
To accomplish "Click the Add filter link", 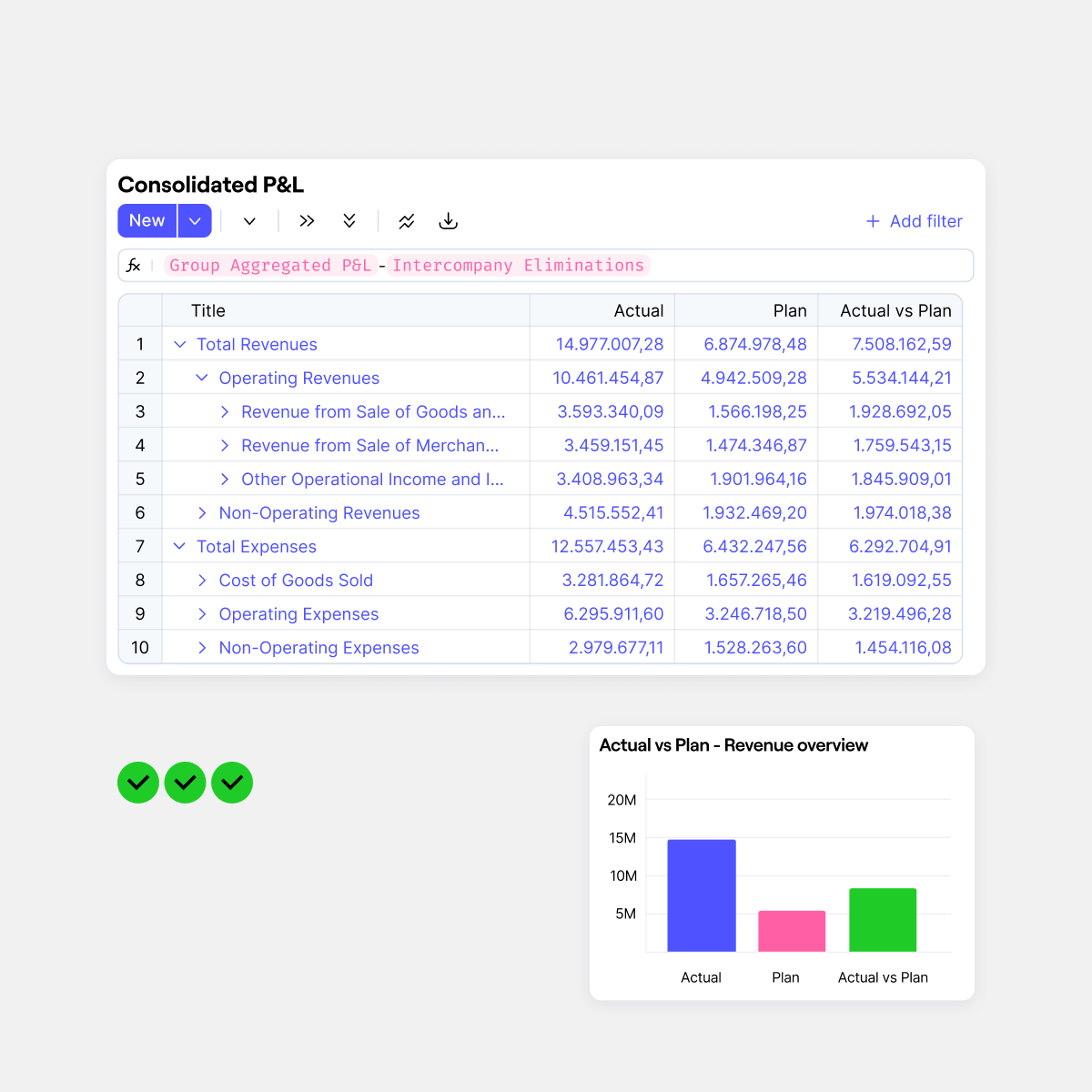I will (x=915, y=221).
